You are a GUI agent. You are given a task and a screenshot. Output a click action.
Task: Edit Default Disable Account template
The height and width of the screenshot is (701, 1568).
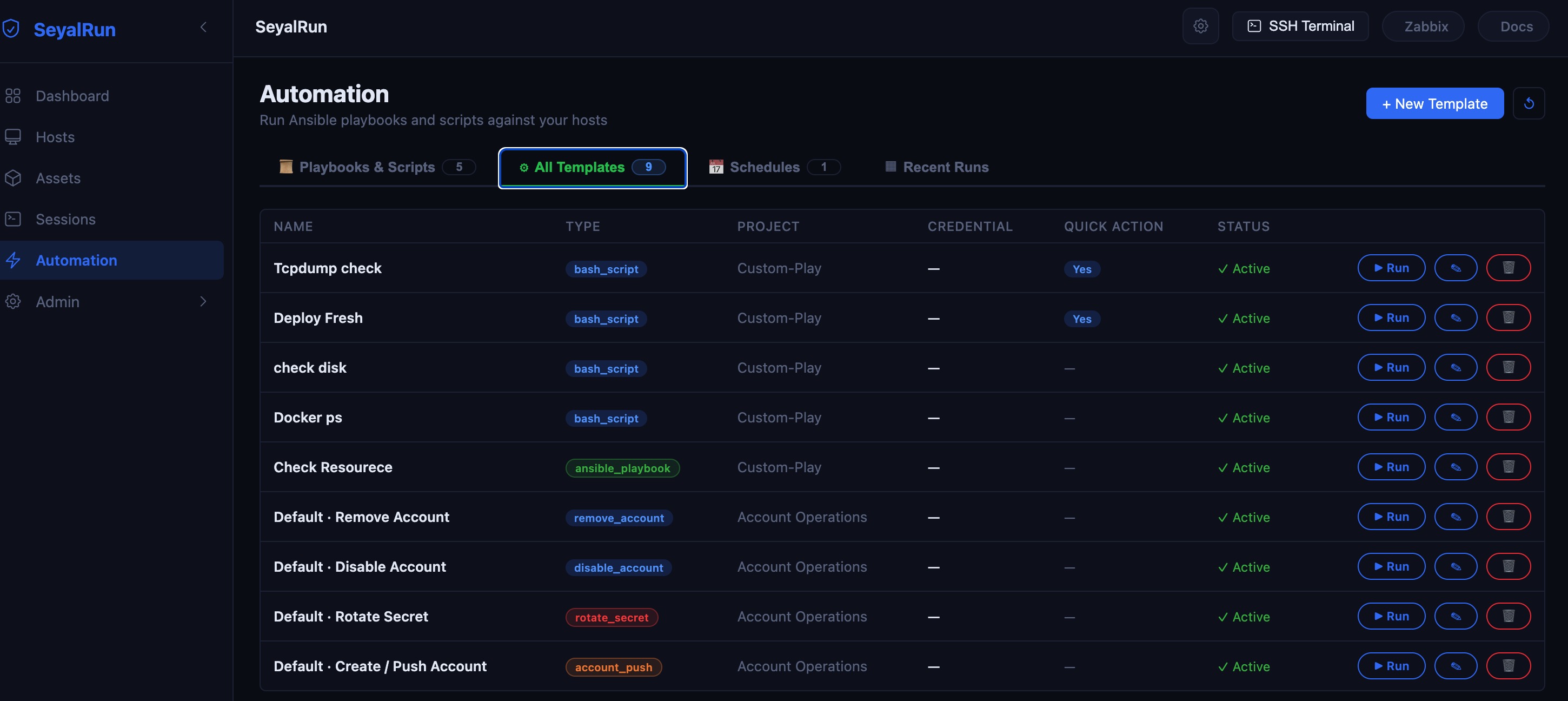coord(1456,566)
